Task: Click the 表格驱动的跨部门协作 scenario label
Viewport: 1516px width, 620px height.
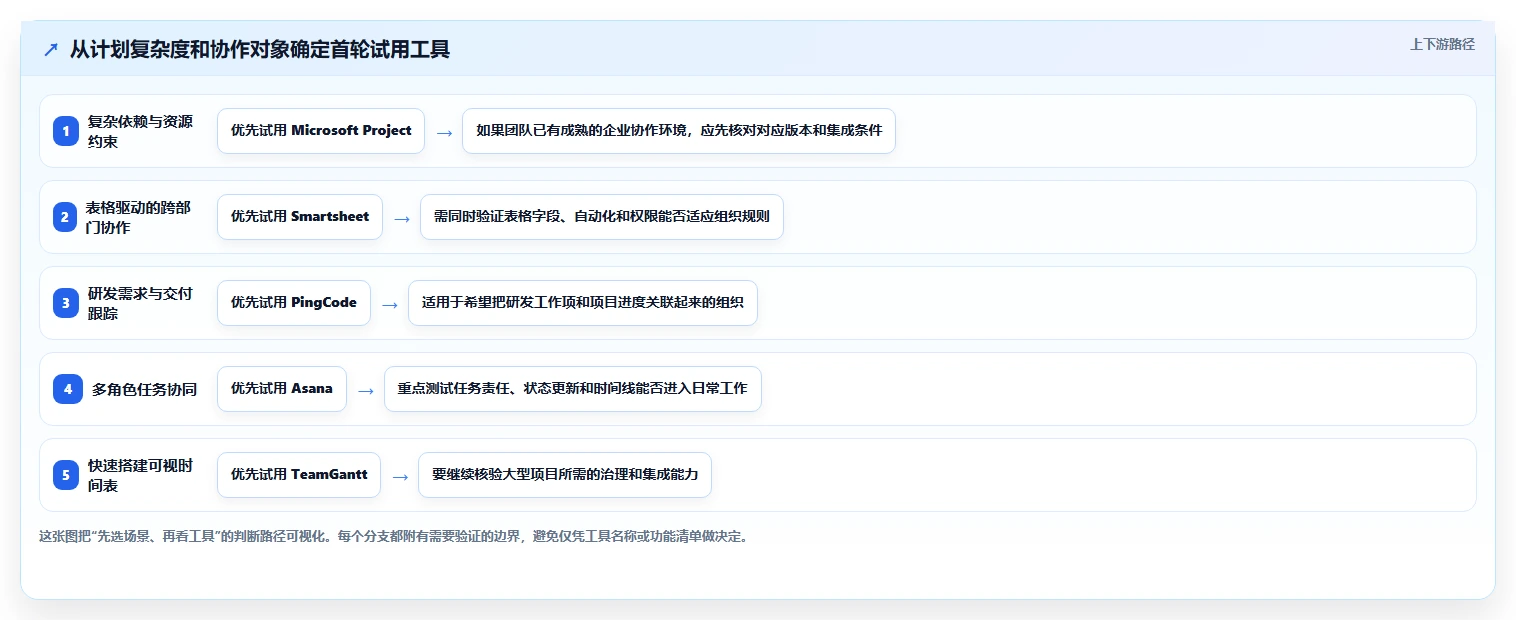Action: (x=139, y=217)
